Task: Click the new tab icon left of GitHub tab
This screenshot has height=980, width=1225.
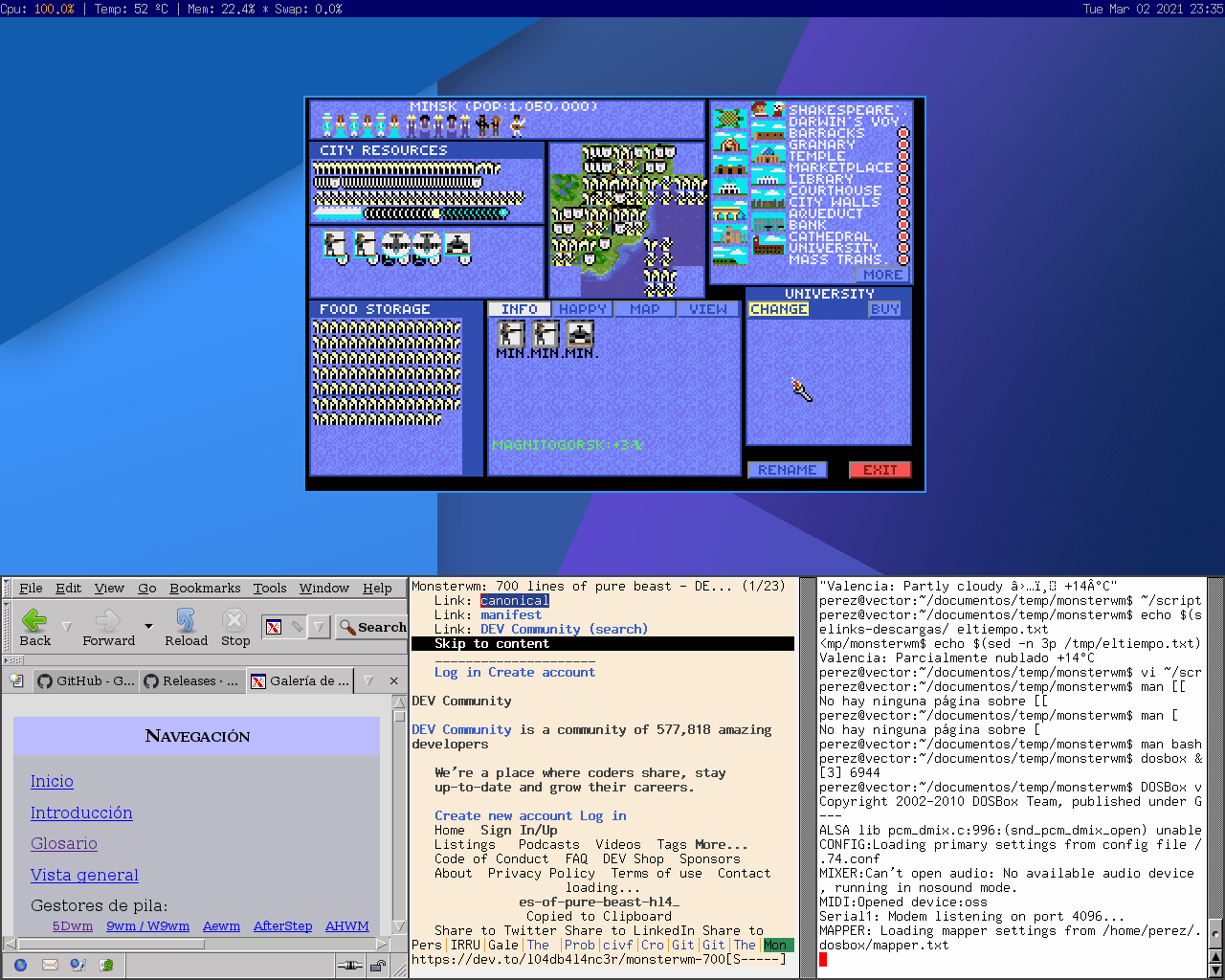Action: (16, 680)
